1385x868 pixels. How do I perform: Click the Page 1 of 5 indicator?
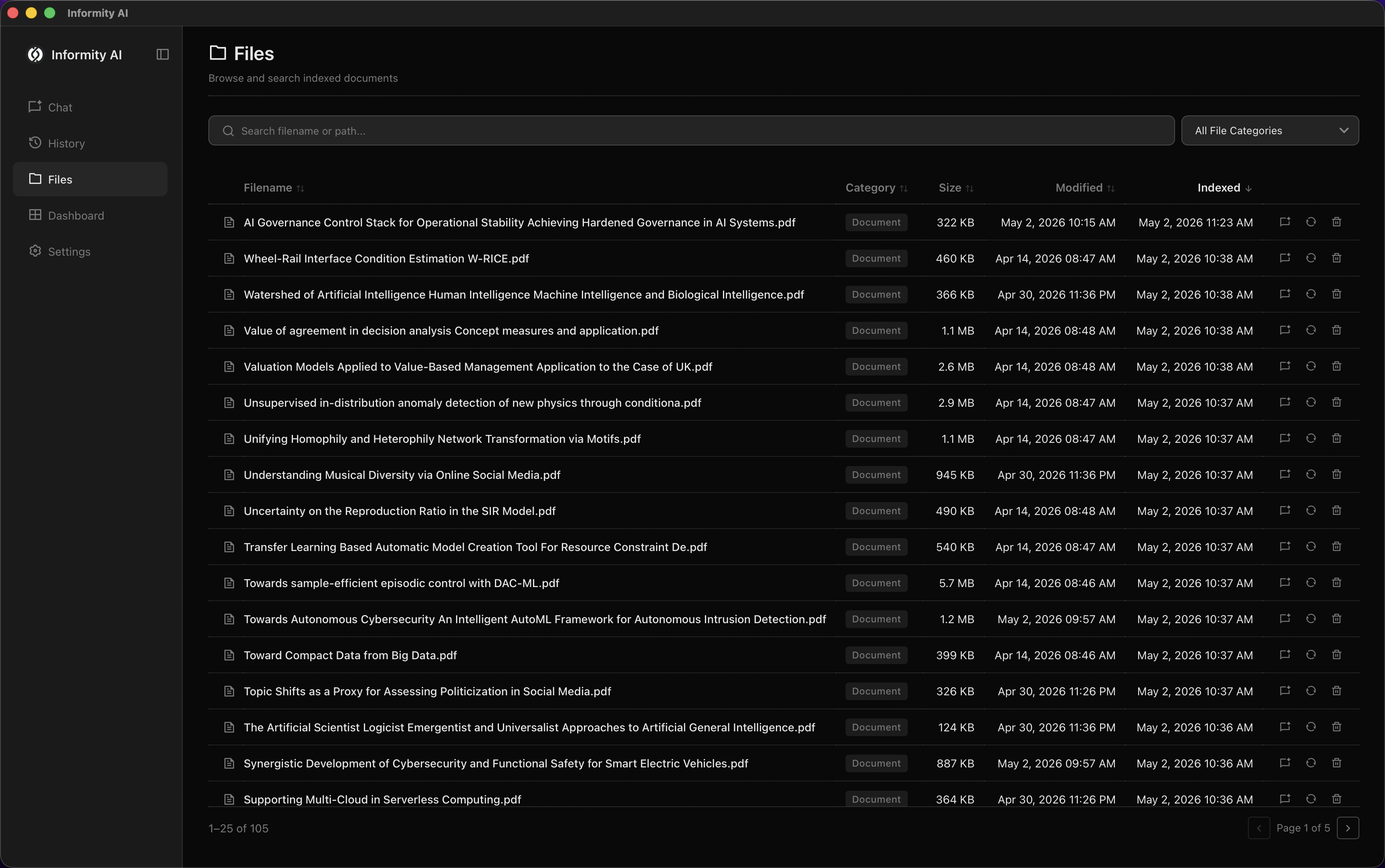(x=1303, y=828)
